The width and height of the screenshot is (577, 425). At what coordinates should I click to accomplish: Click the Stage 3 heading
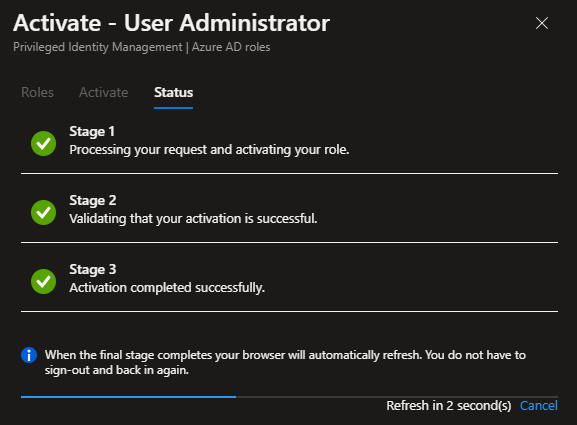93,269
